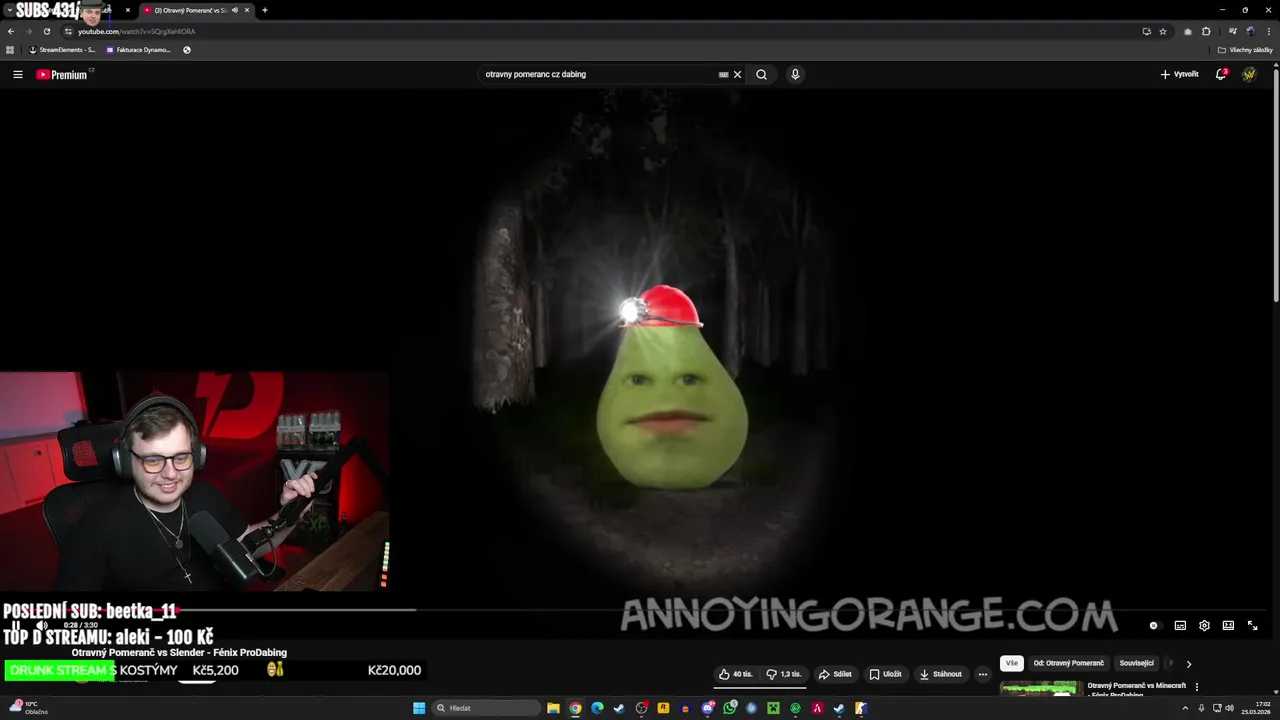
Task: Show next filter chips with arrow
Action: [1188, 664]
